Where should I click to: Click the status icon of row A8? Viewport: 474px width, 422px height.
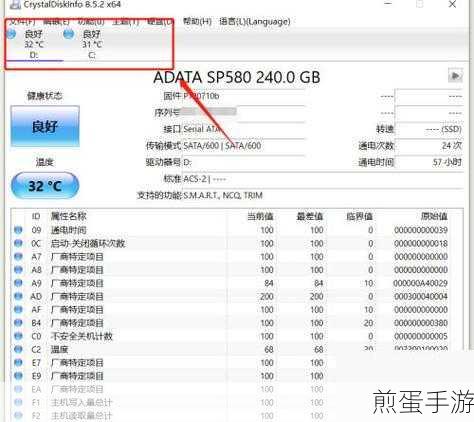click(18, 270)
